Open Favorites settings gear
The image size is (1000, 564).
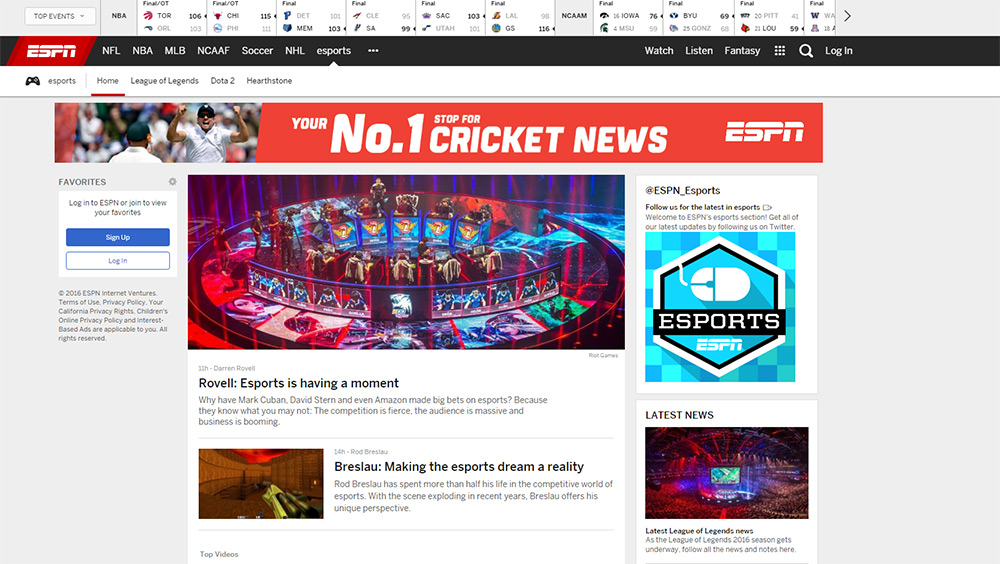click(x=172, y=182)
